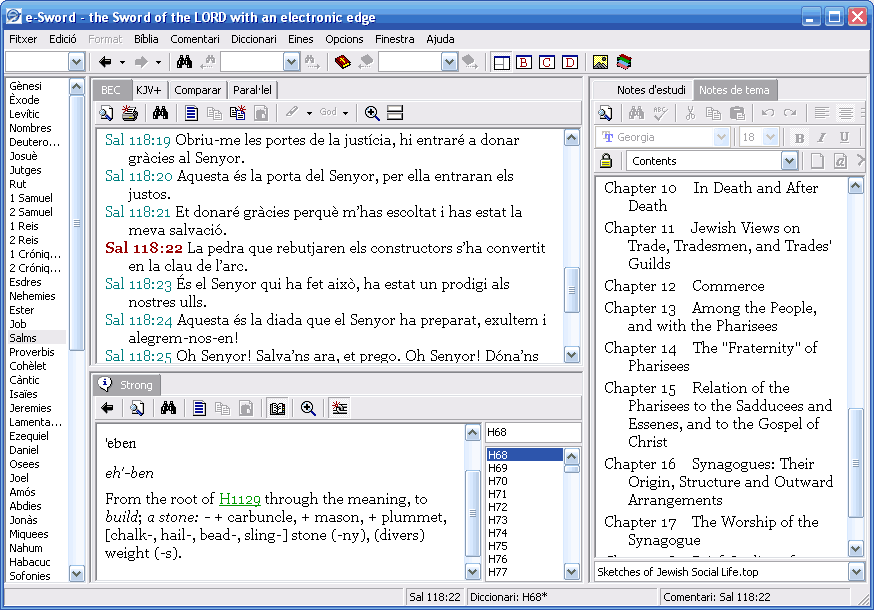
Task: Click the main toolbar back arrow
Action: tap(105, 62)
